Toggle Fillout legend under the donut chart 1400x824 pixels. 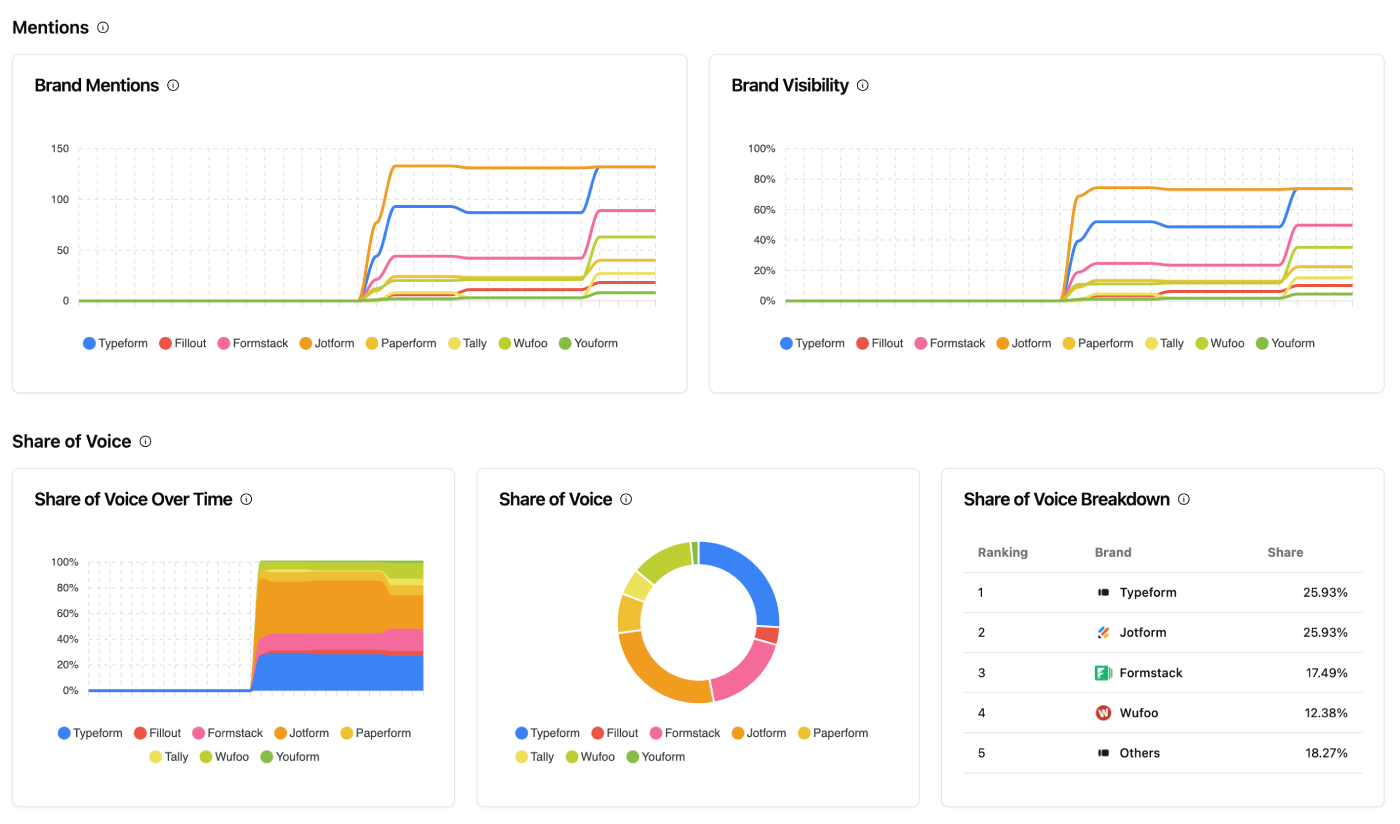(614, 734)
